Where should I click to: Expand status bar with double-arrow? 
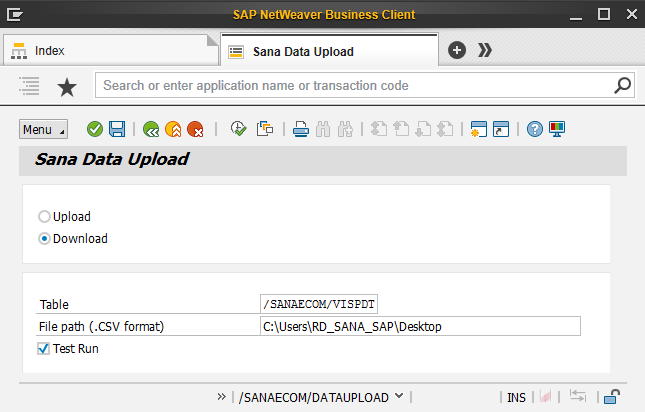(x=222, y=397)
